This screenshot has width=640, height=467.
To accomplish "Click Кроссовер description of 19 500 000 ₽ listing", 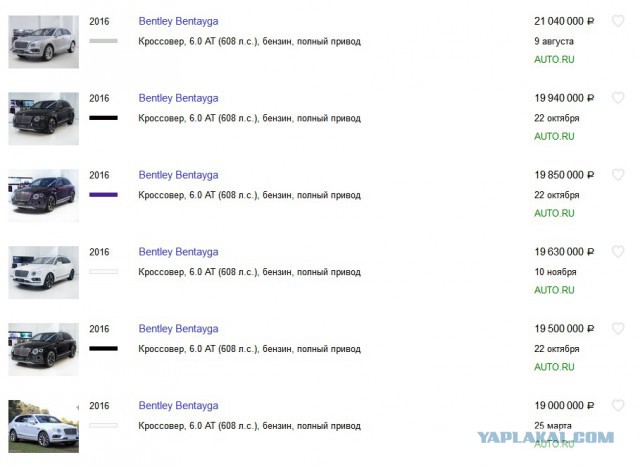I will click(x=249, y=349).
